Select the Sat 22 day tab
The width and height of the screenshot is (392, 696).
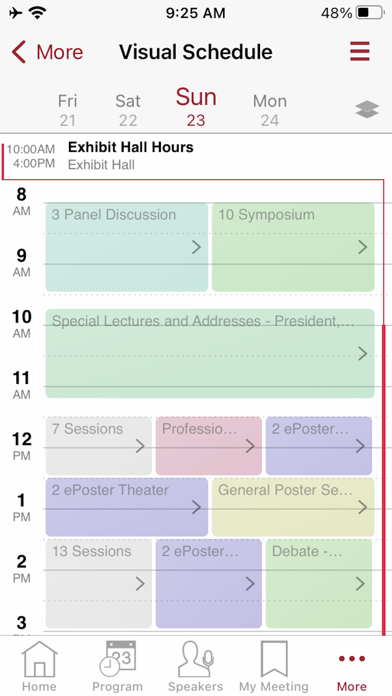click(x=128, y=110)
